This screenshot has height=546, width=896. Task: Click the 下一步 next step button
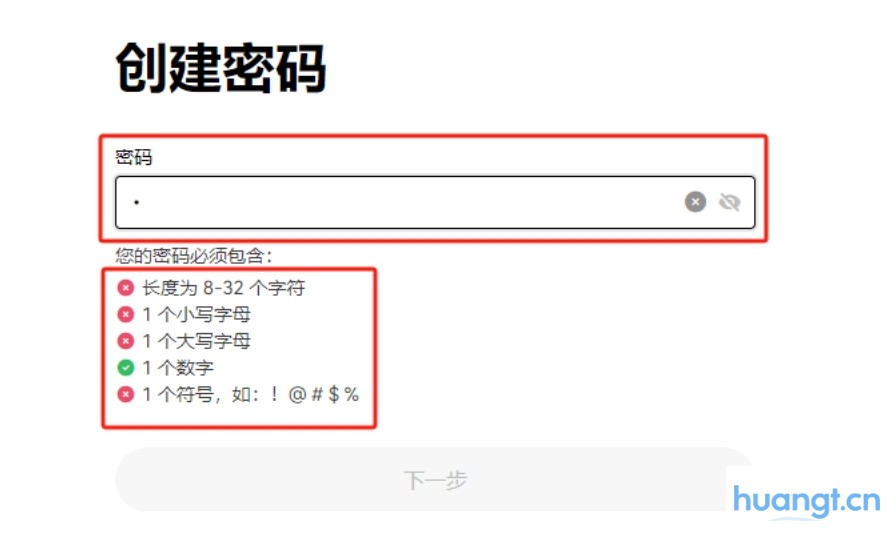435,480
